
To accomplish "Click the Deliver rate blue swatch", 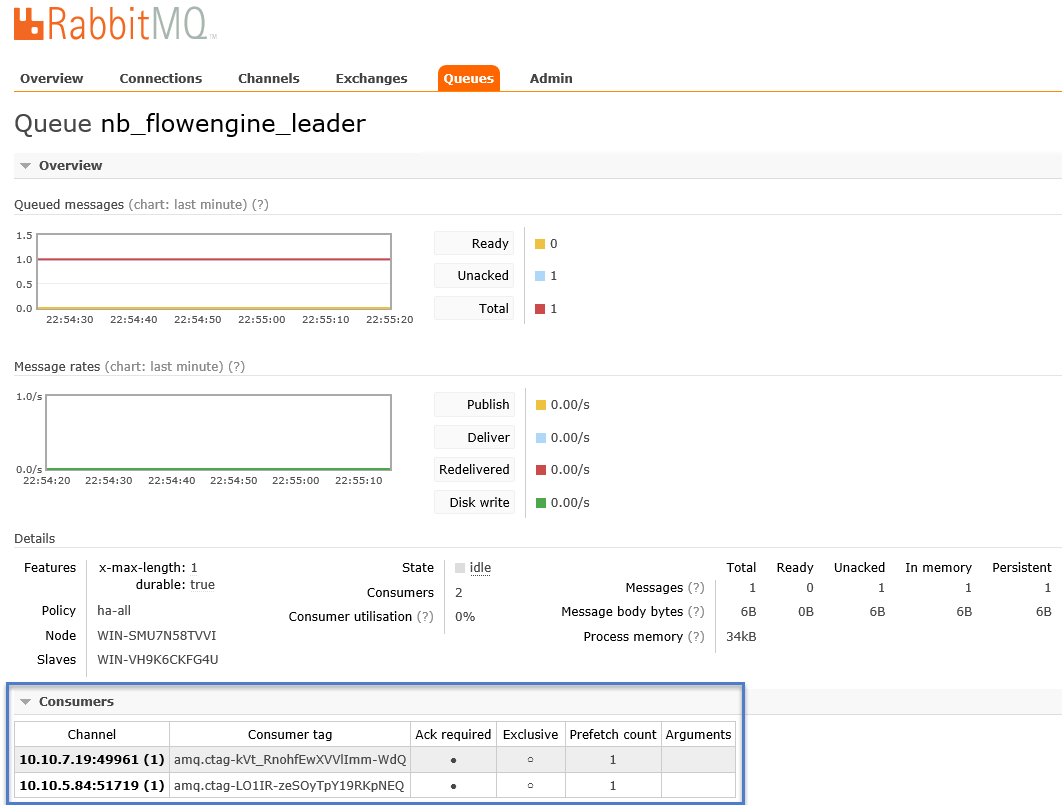I will point(540,438).
